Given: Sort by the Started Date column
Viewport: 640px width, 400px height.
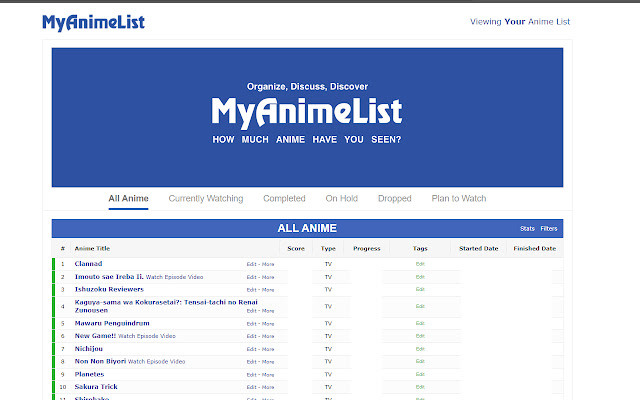Looking at the screenshot, I should tap(479, 249).
